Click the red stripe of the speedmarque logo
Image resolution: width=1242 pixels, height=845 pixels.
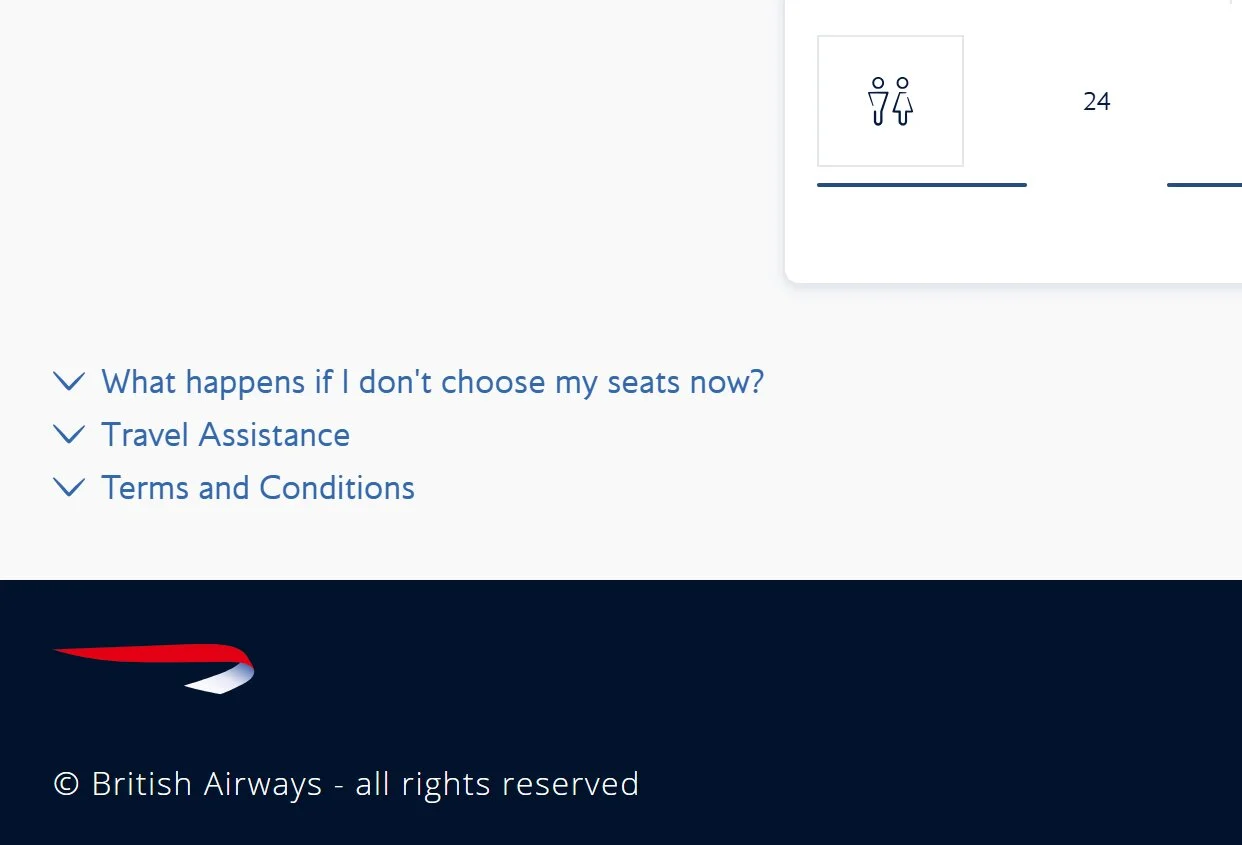[x=150, y=653]
